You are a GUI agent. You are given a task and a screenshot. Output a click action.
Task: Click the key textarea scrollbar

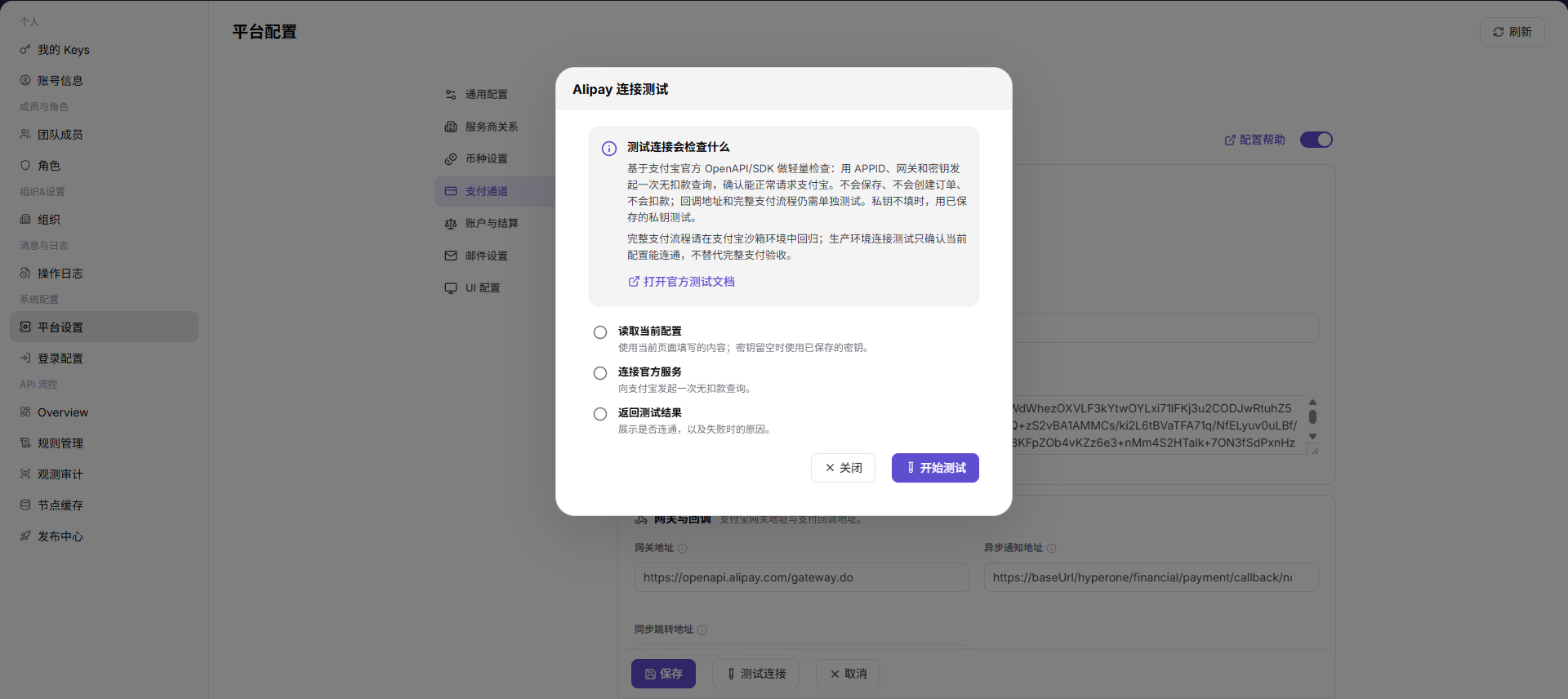click(1312, 416)
